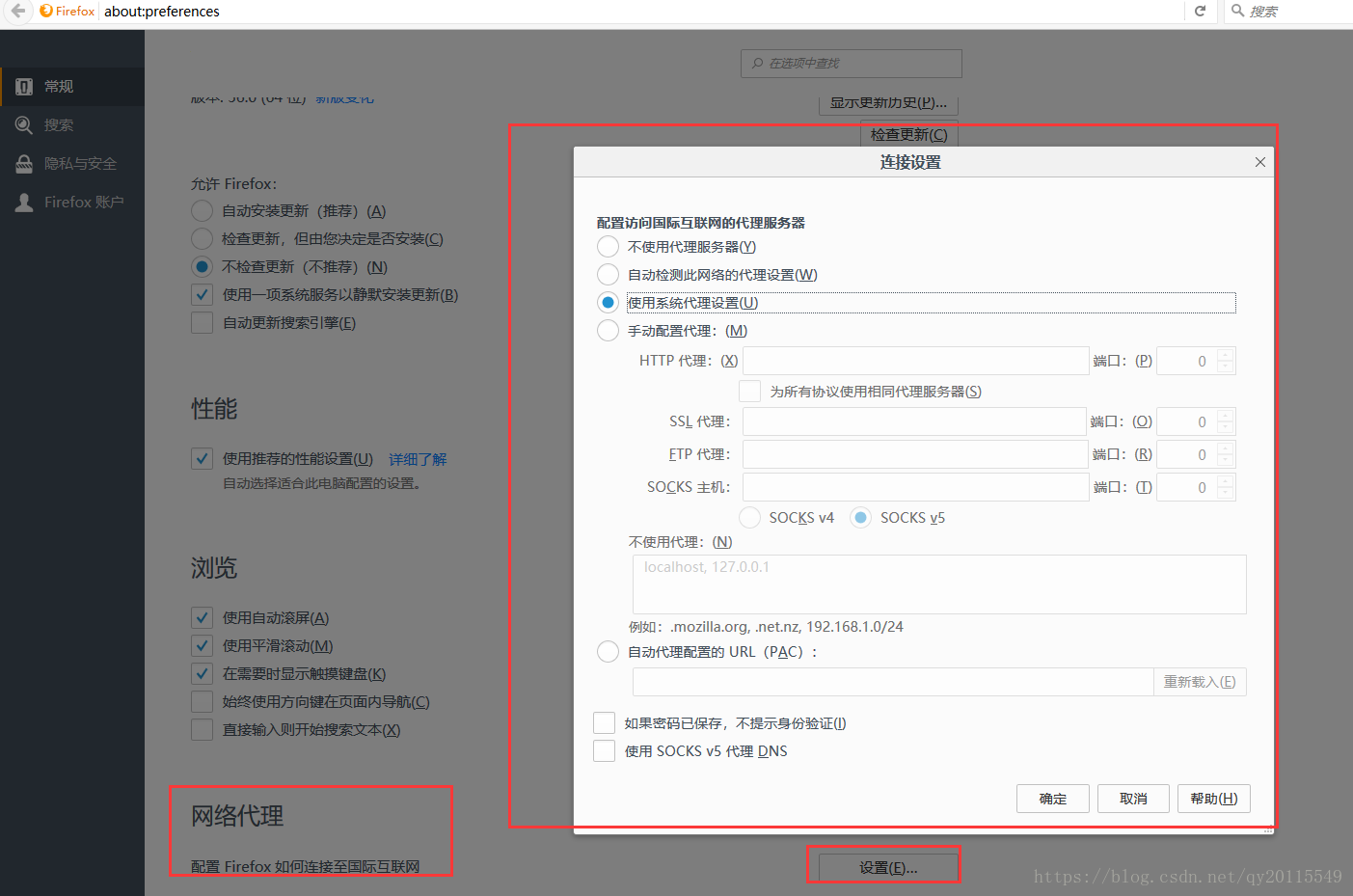
Task: Open the 隐私与安全 lock icon
Action: (x=24, y=164)
